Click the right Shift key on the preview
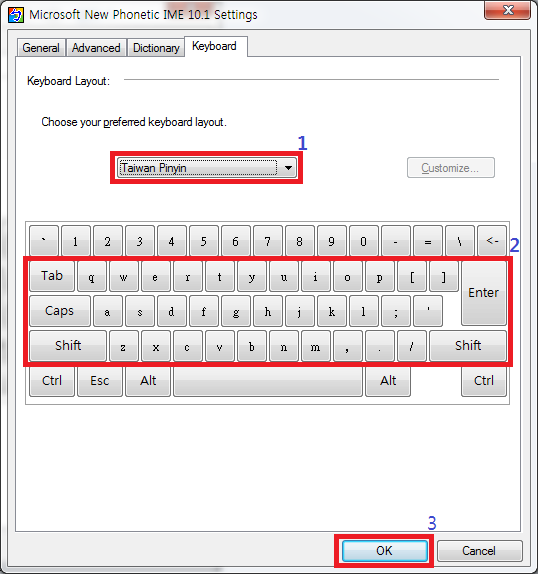 click(x=468, y=346)
